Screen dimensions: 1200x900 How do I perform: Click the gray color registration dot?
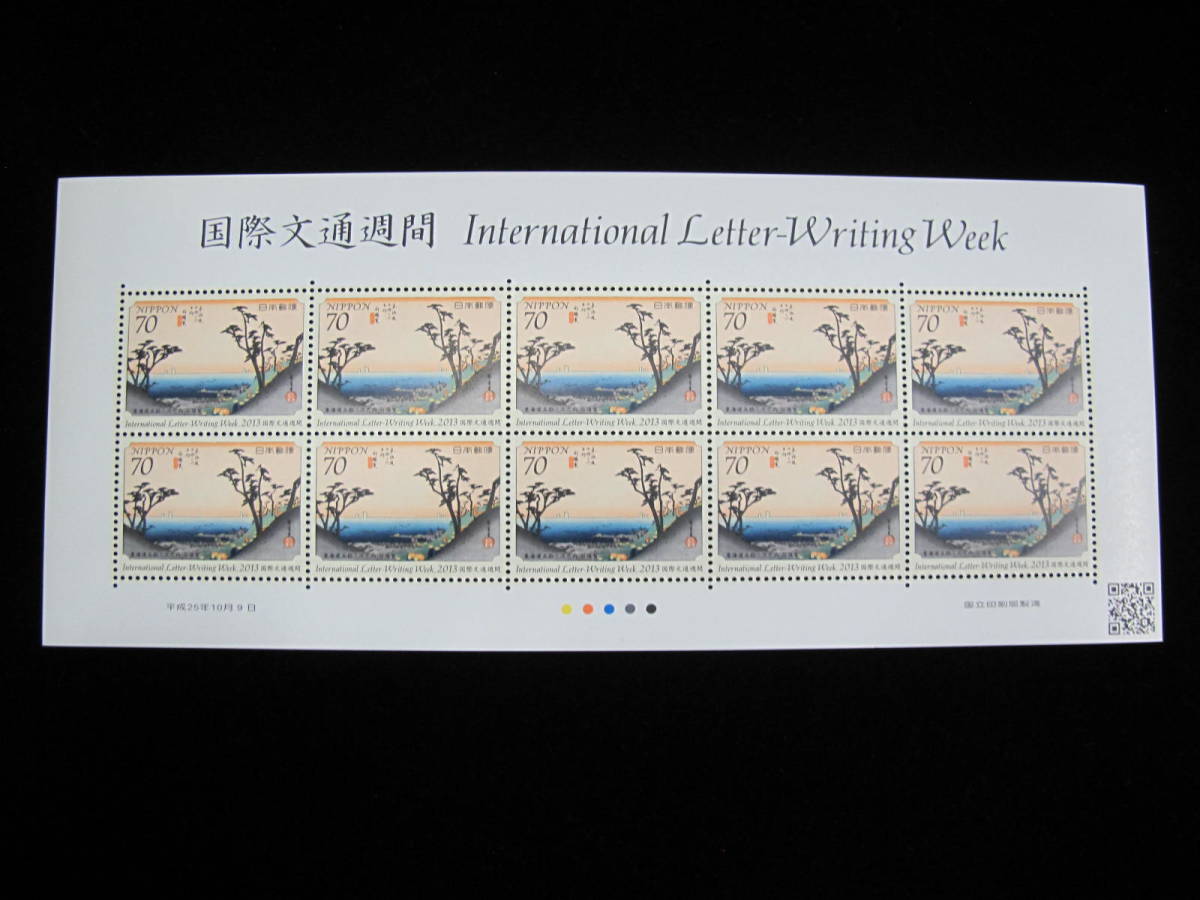[x=630, y=608]
